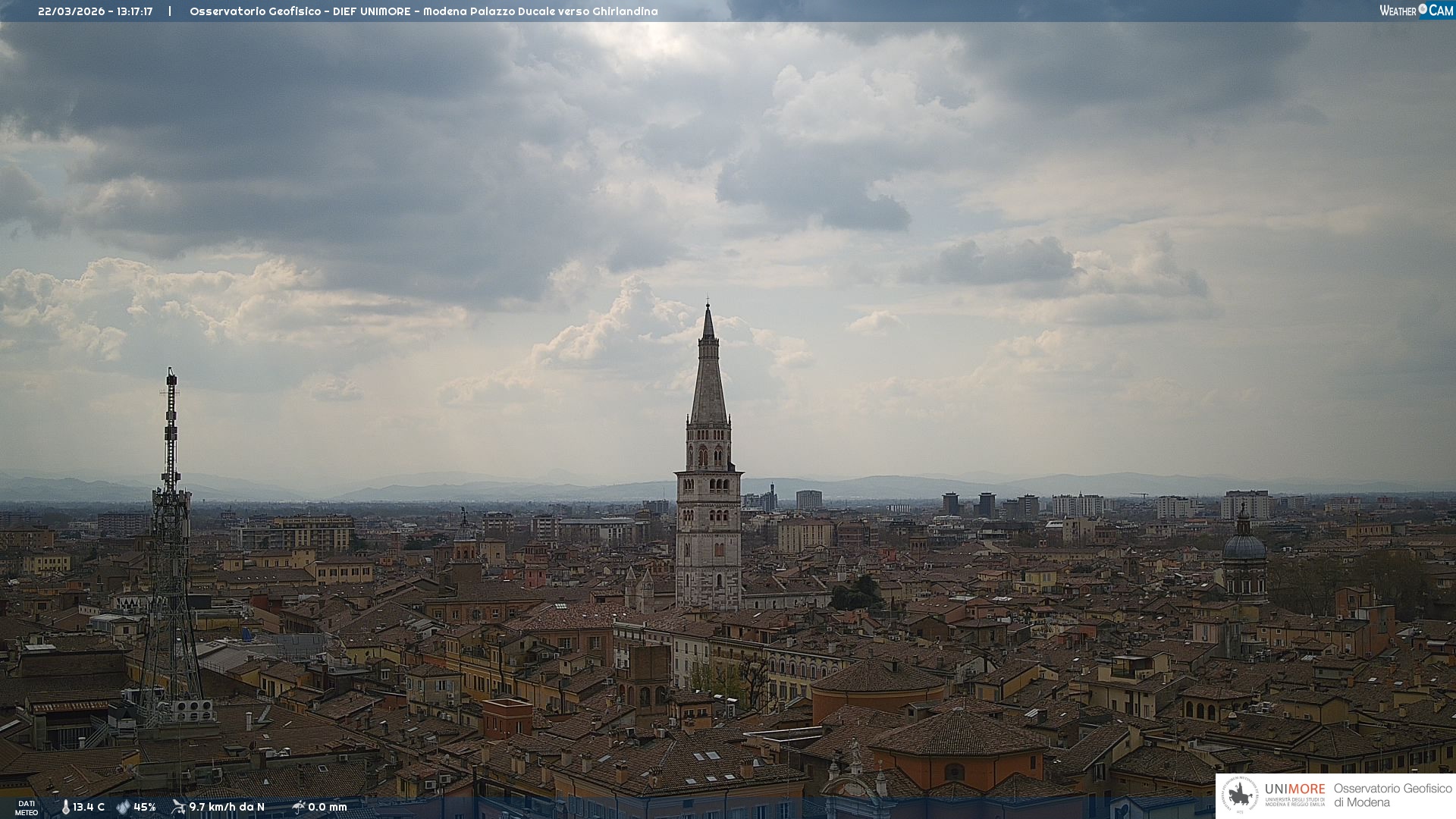
Task: Click the rain umbrella precipitation icon
Action: click(x=299, y=807)
